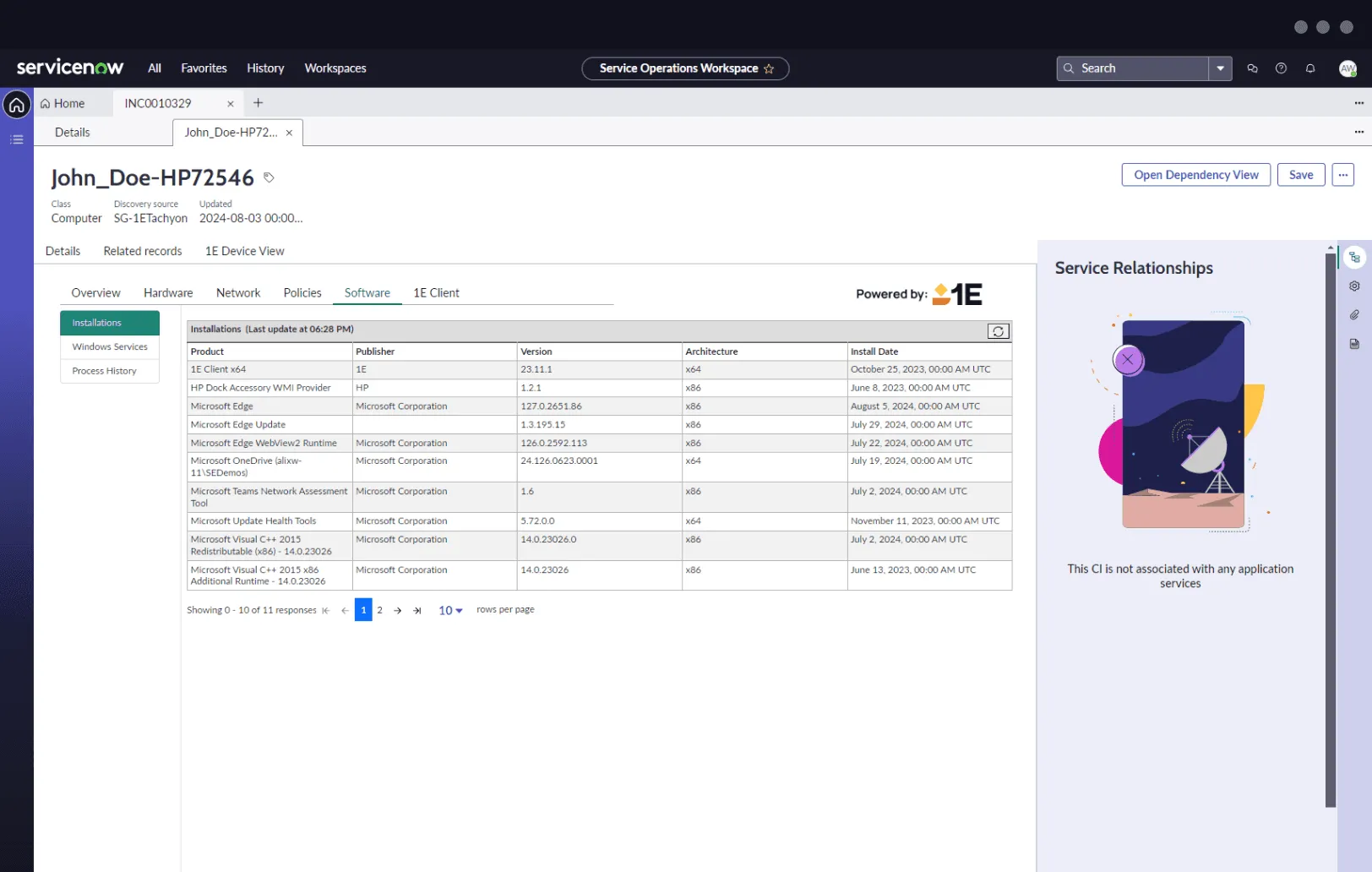
Task: Expand the search options arrow
Action: tap(1219, 68)
